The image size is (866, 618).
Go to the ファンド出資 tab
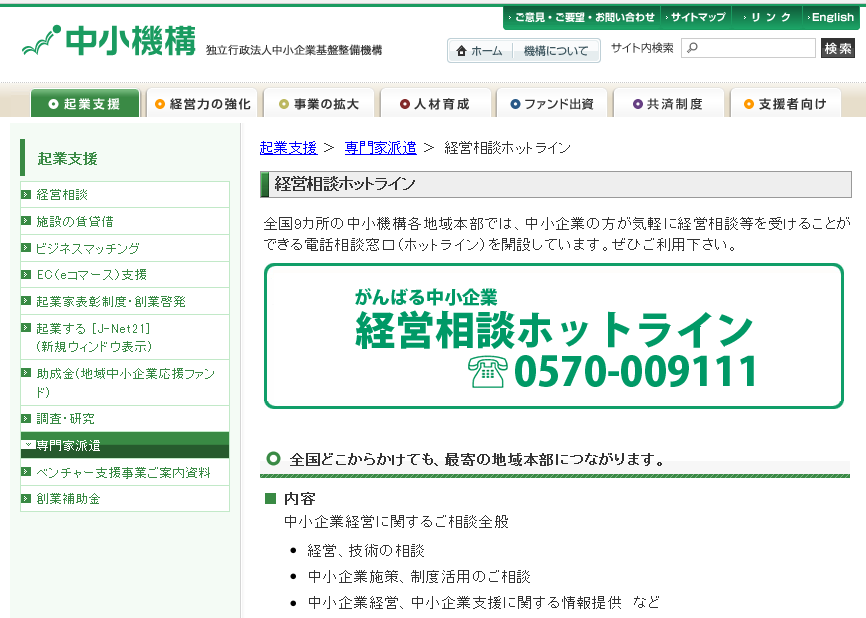pyautogui.click(x=552, y=104)
